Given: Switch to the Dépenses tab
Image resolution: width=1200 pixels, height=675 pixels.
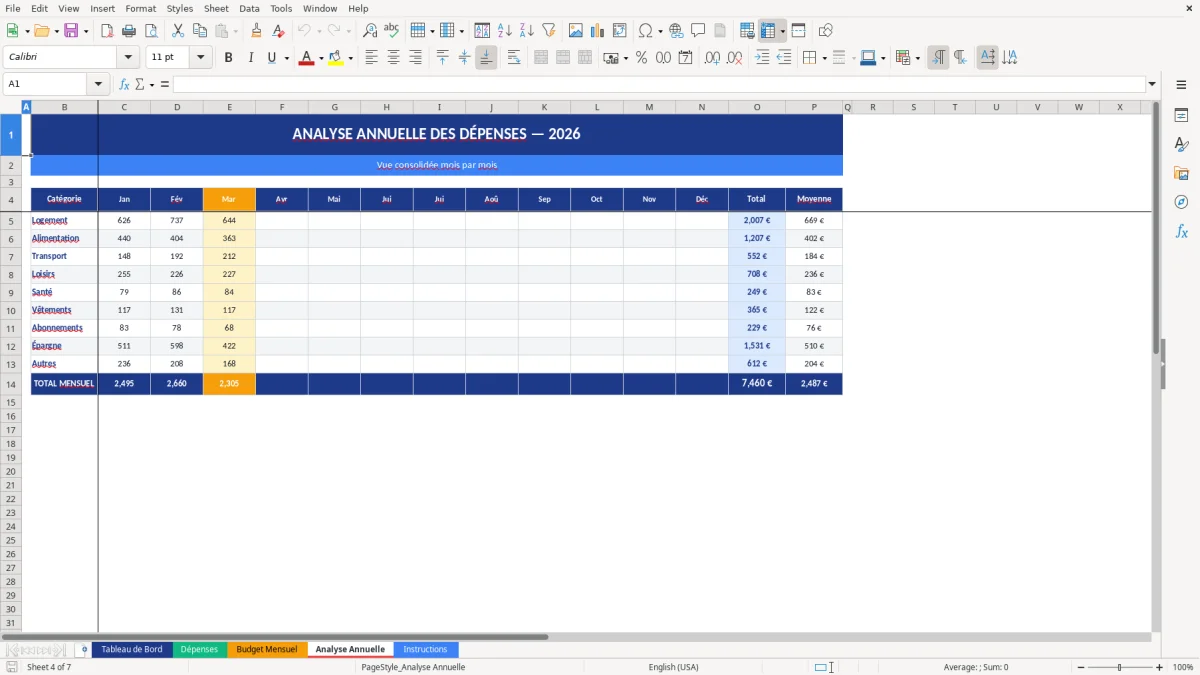Looking at the screenshot, I should pyautogui.click(x=199, y=649).
